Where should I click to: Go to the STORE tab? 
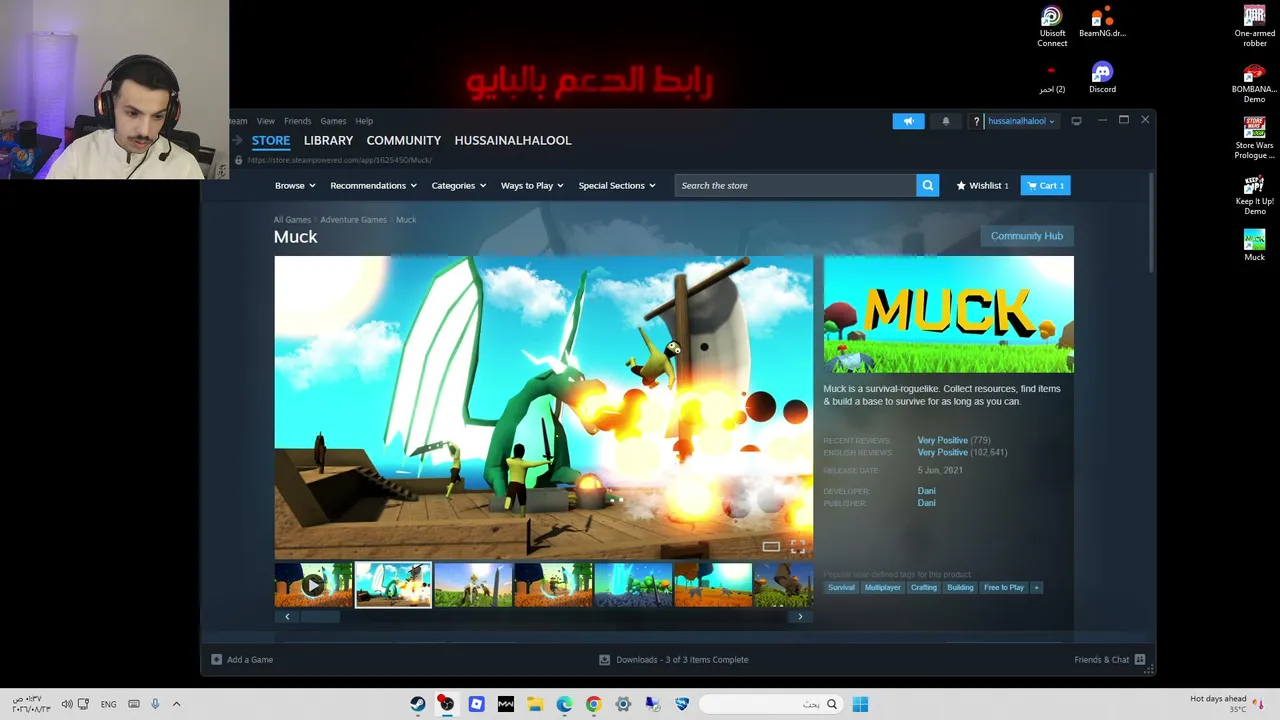pyautogui.click(x=271, y=141)
